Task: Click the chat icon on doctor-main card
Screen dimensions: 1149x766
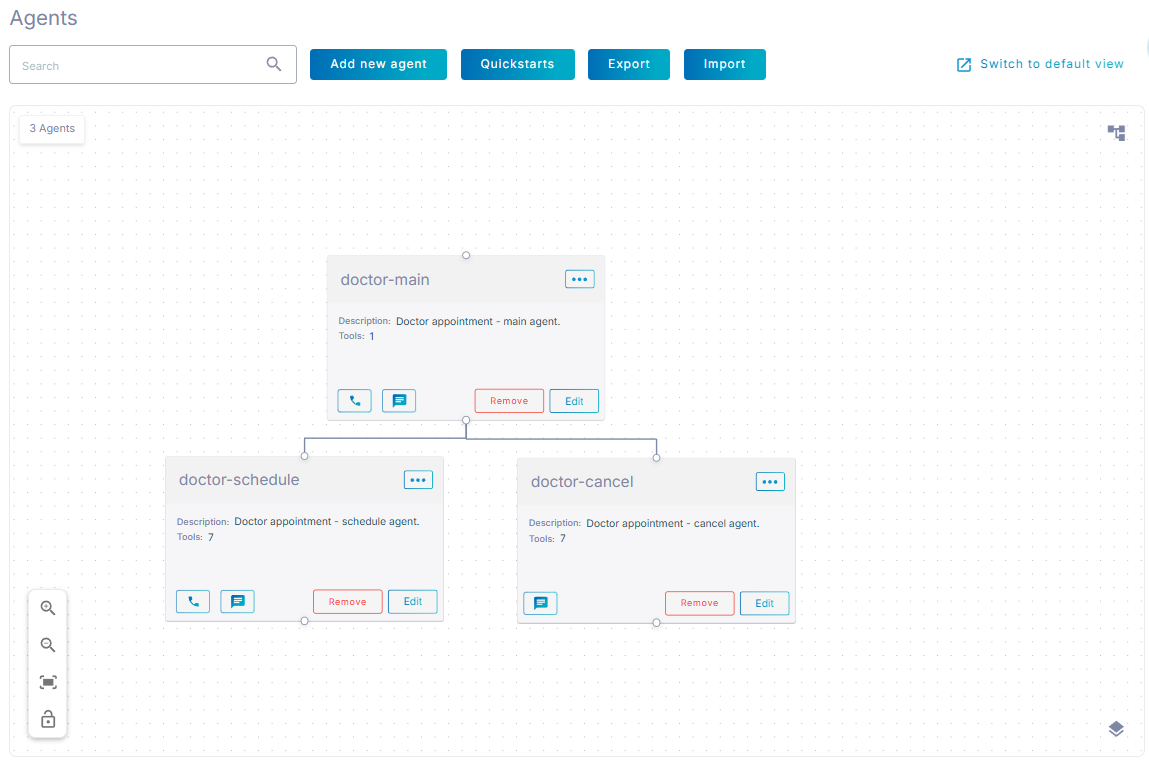Action: (x=399, y=401)
